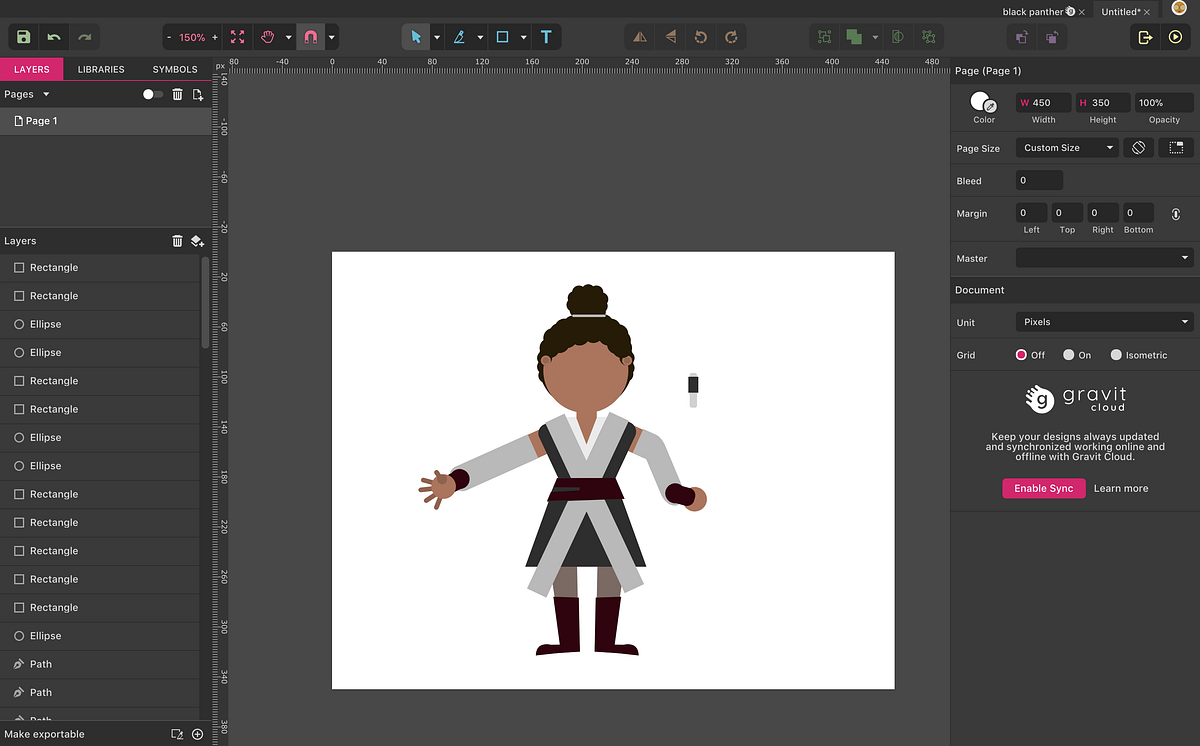This screenshot has height=746, width=1200.
Task: Open the Master page dropdown
Action: click(1104, 258)
